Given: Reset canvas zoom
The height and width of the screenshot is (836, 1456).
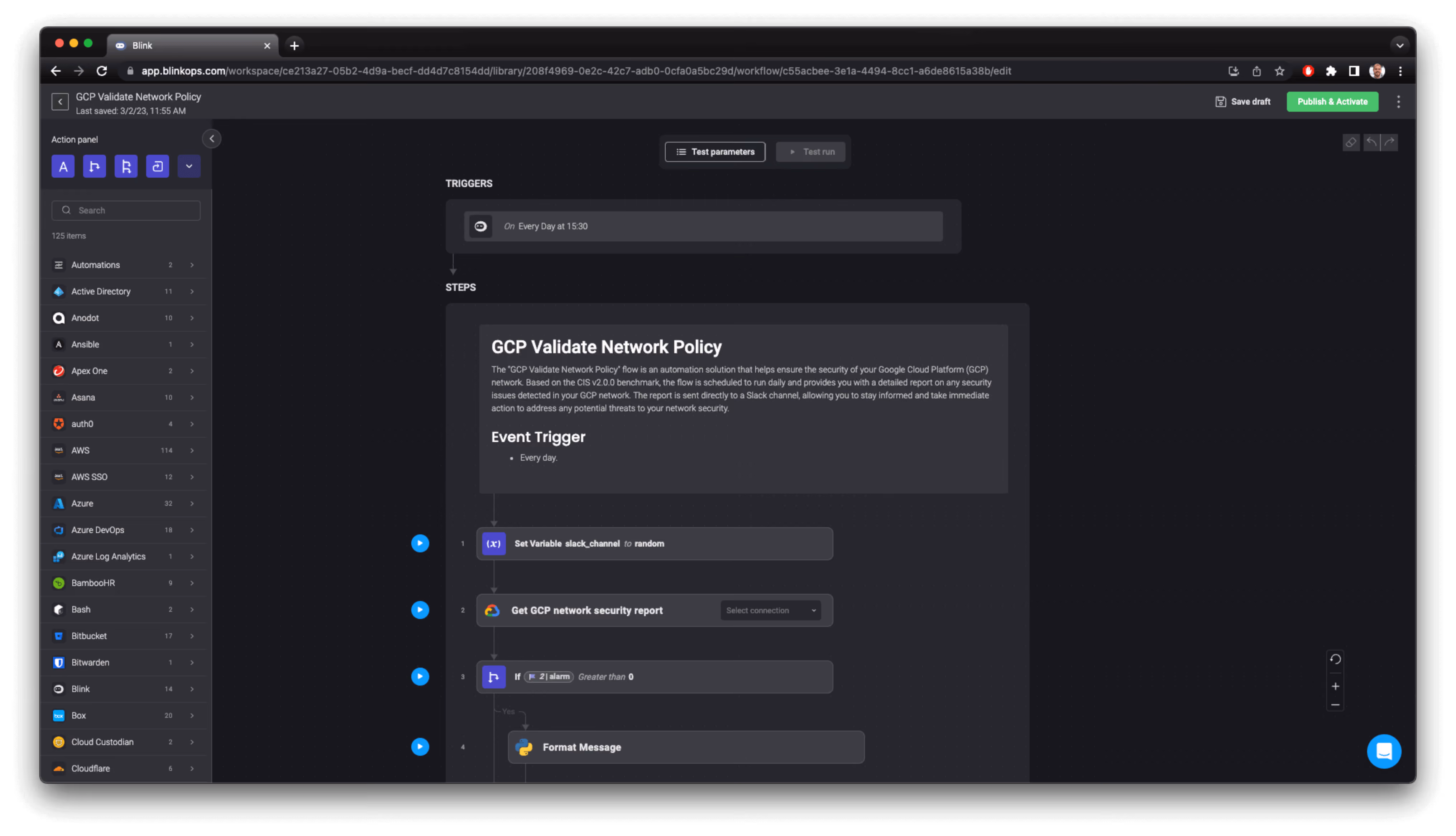Looking at the screenshot, I should coord(1336,659).
